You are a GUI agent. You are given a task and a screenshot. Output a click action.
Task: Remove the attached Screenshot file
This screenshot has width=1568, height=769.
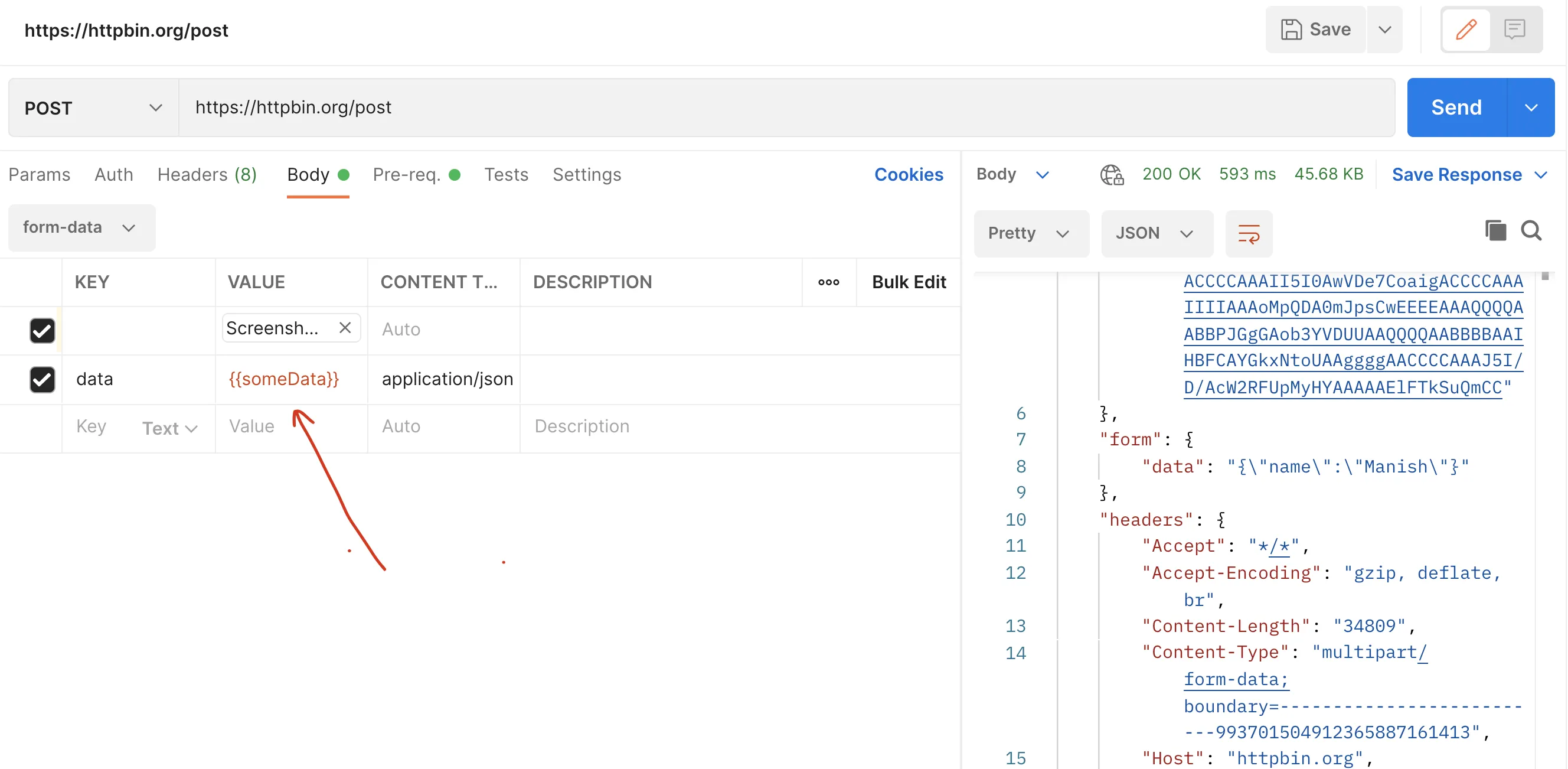[x=345, y=328]
